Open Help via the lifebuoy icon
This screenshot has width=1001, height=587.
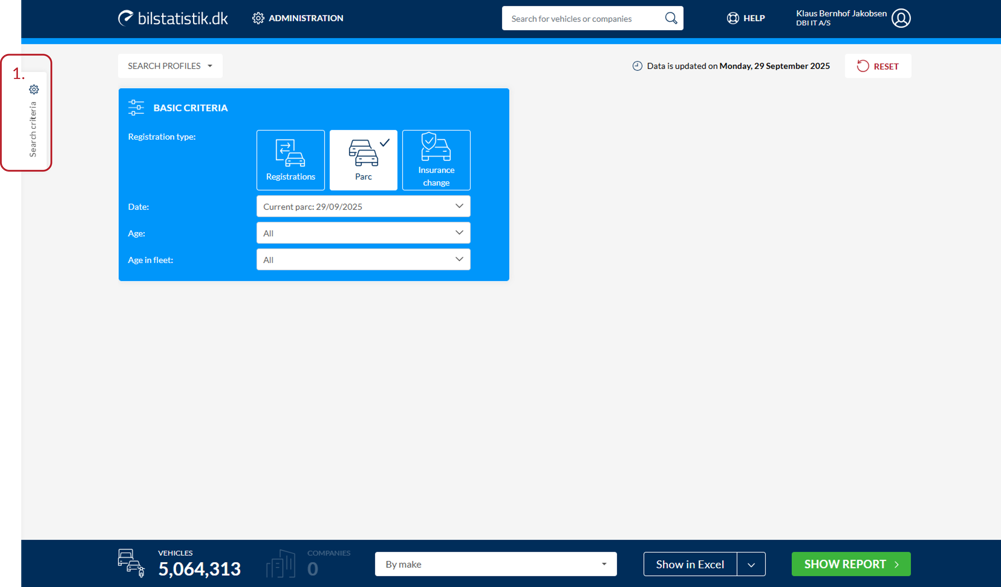click(x=733, y=18)
